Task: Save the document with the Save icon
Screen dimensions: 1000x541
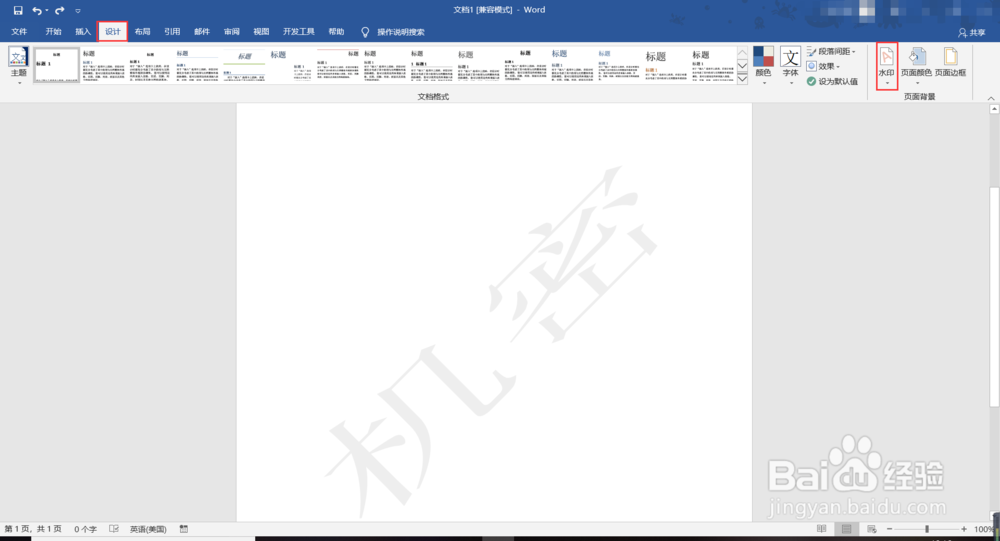Action: (x=18, y=10)
